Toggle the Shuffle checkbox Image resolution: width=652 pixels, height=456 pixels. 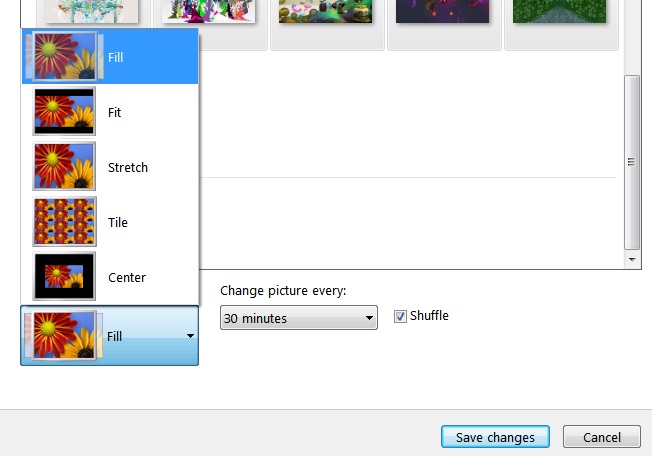pos(401,316)
